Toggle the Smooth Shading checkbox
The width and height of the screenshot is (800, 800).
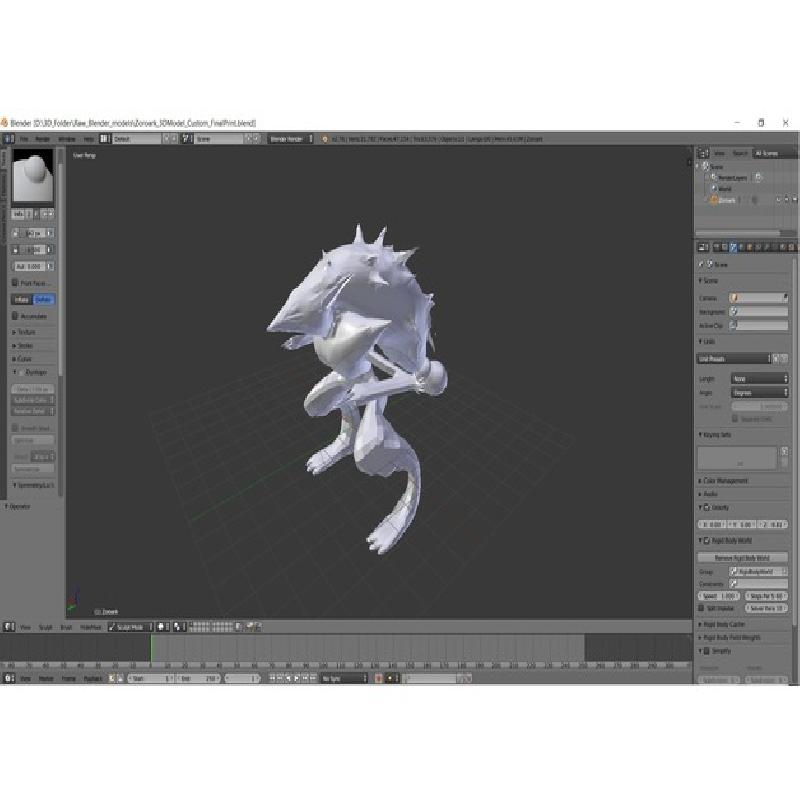pos(15,428)
